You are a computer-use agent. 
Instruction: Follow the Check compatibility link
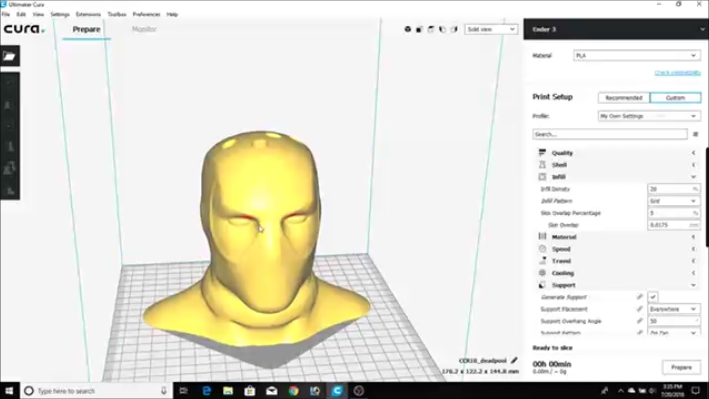[x=677, y=73]
